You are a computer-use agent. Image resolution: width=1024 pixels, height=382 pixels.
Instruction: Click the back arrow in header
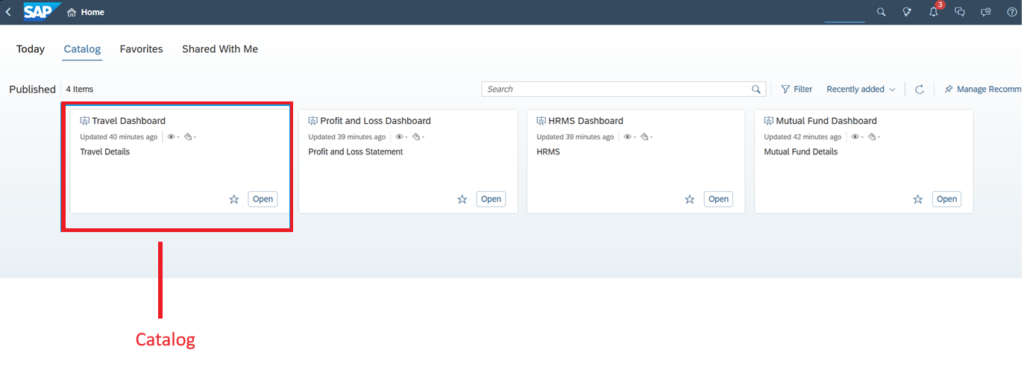8,12
